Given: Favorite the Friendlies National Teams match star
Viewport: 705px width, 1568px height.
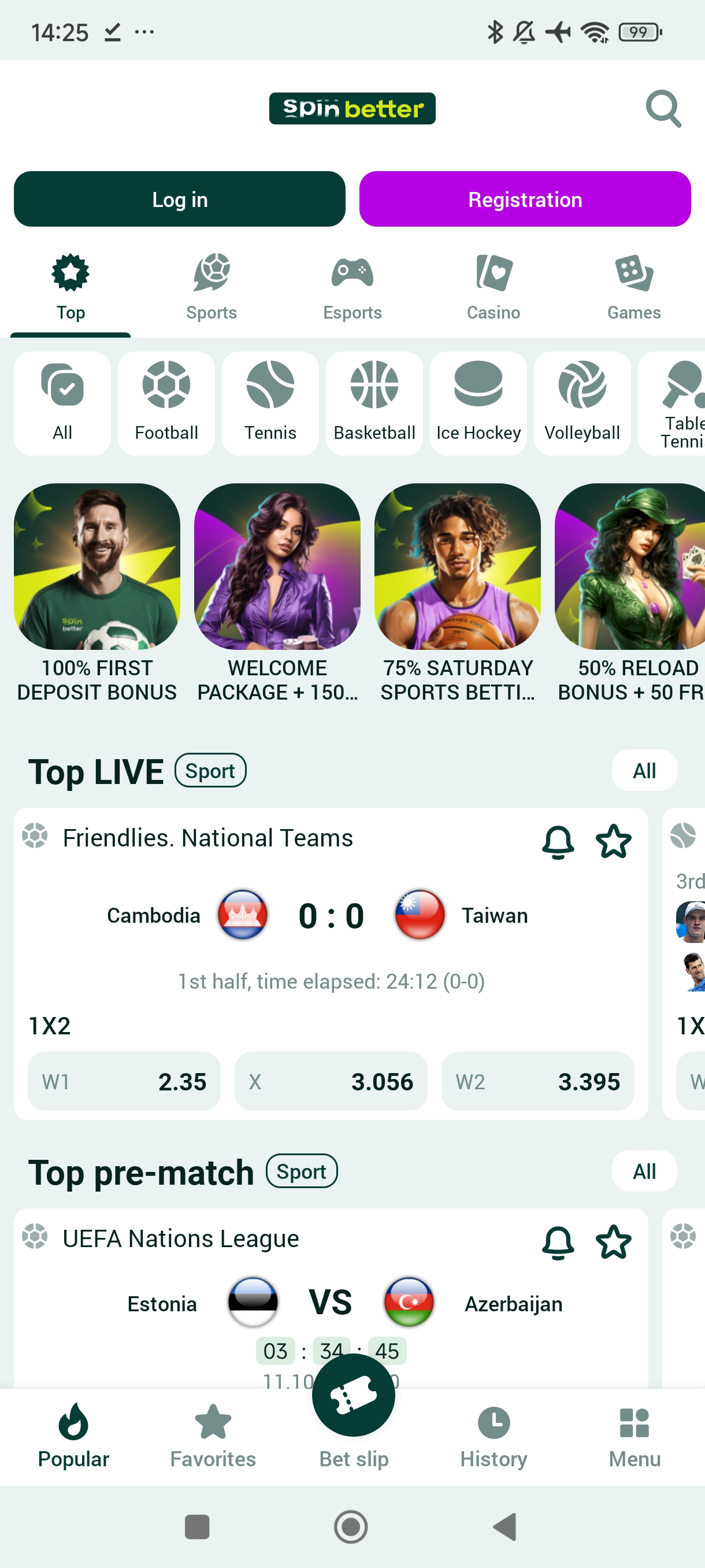Looking at the screenshot, I should [613, 841].
